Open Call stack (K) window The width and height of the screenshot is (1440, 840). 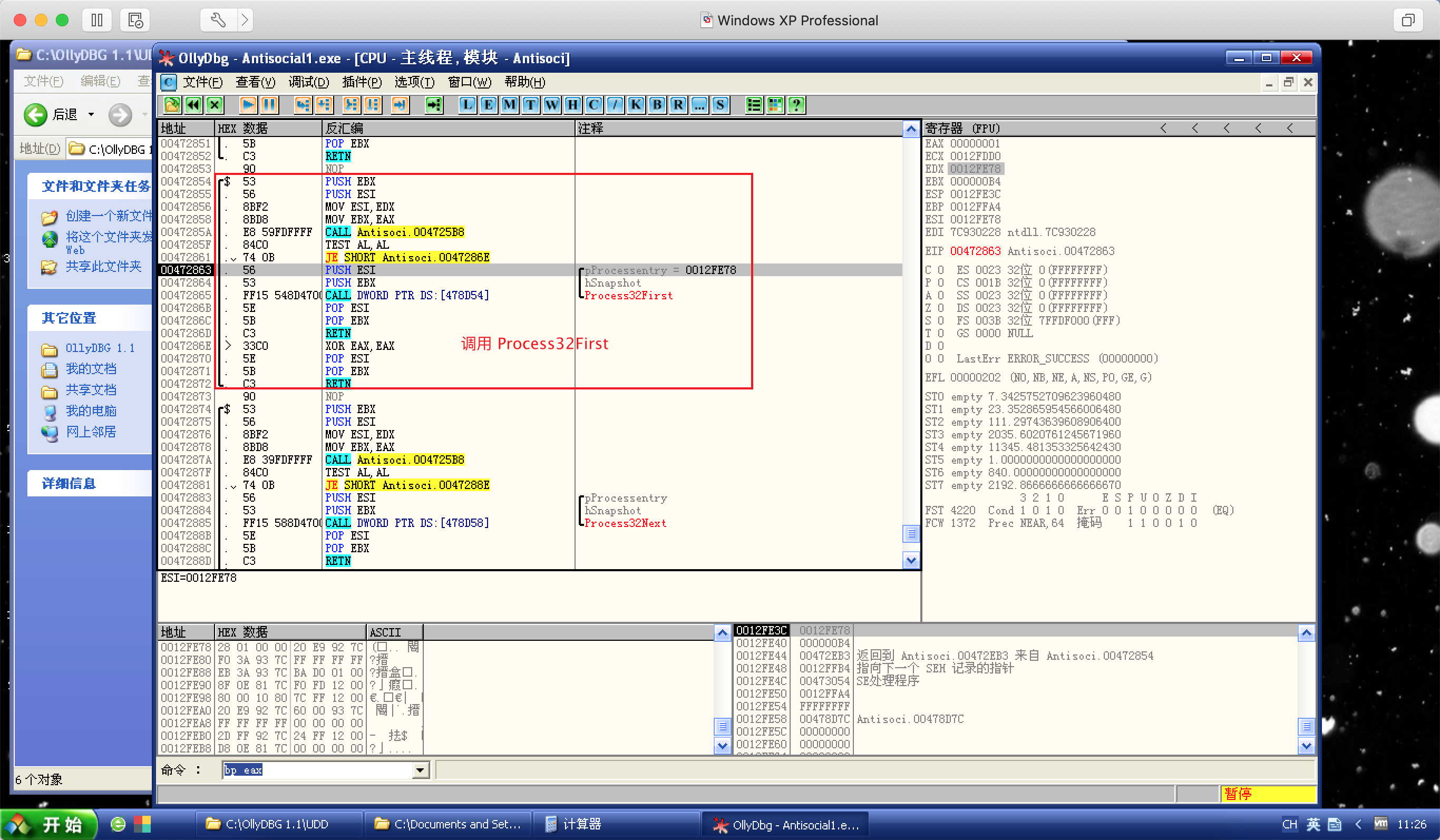tap(636, 104)
